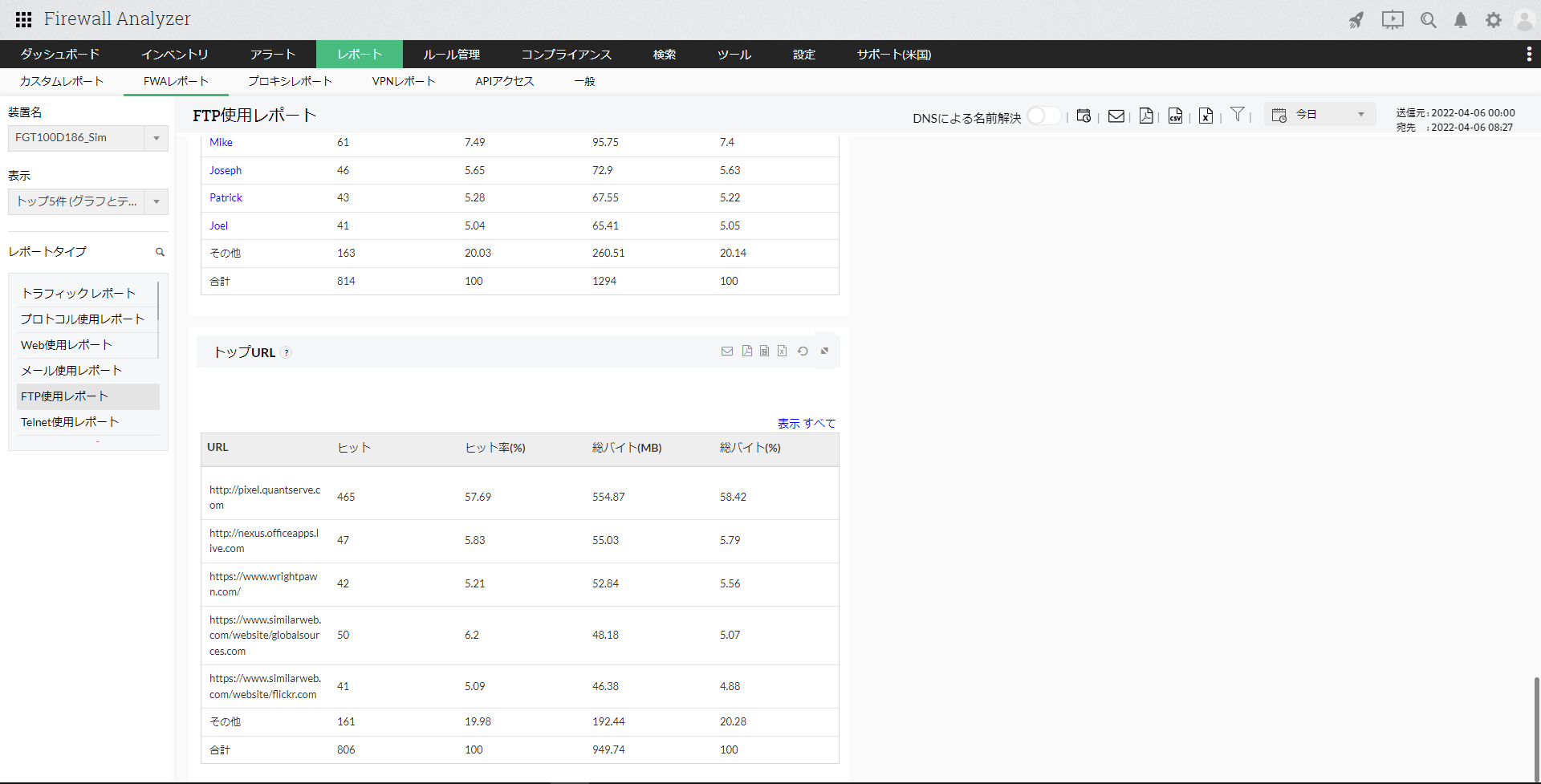Email the FTP report via envelope icon
The width and height of the screenshot is (1541, 784).
[1116, 116]
